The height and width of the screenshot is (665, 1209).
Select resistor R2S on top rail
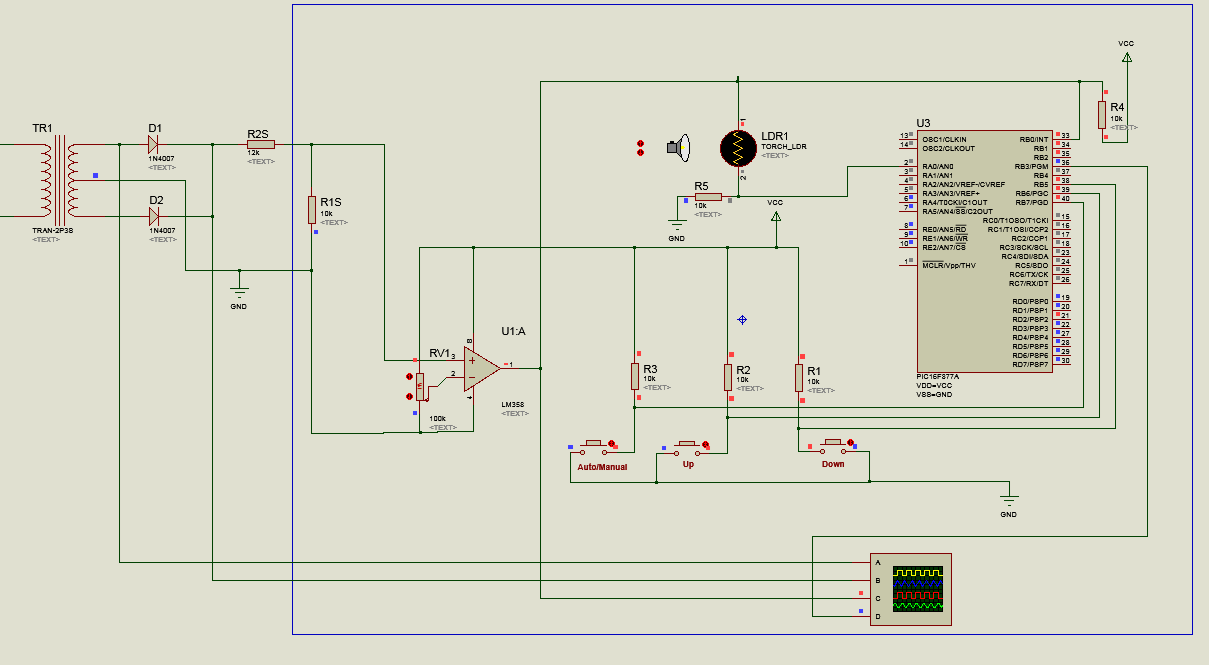click(x=260, y=145)
